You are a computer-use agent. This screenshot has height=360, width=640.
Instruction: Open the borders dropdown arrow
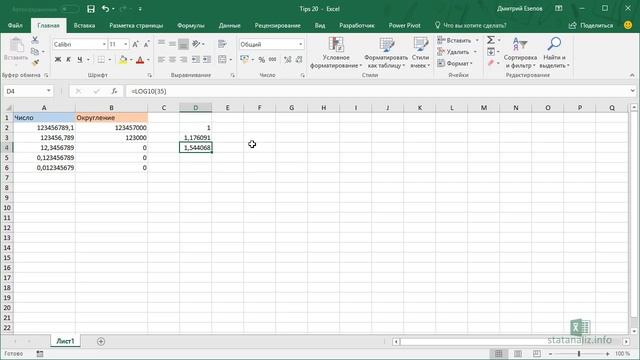[x=109, y=60]
